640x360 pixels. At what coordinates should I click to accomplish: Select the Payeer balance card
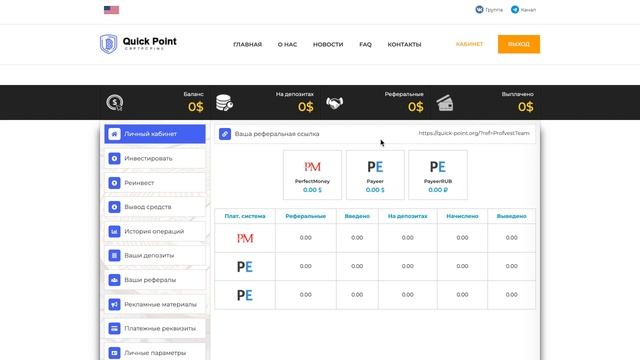click(x=375, y=175)
